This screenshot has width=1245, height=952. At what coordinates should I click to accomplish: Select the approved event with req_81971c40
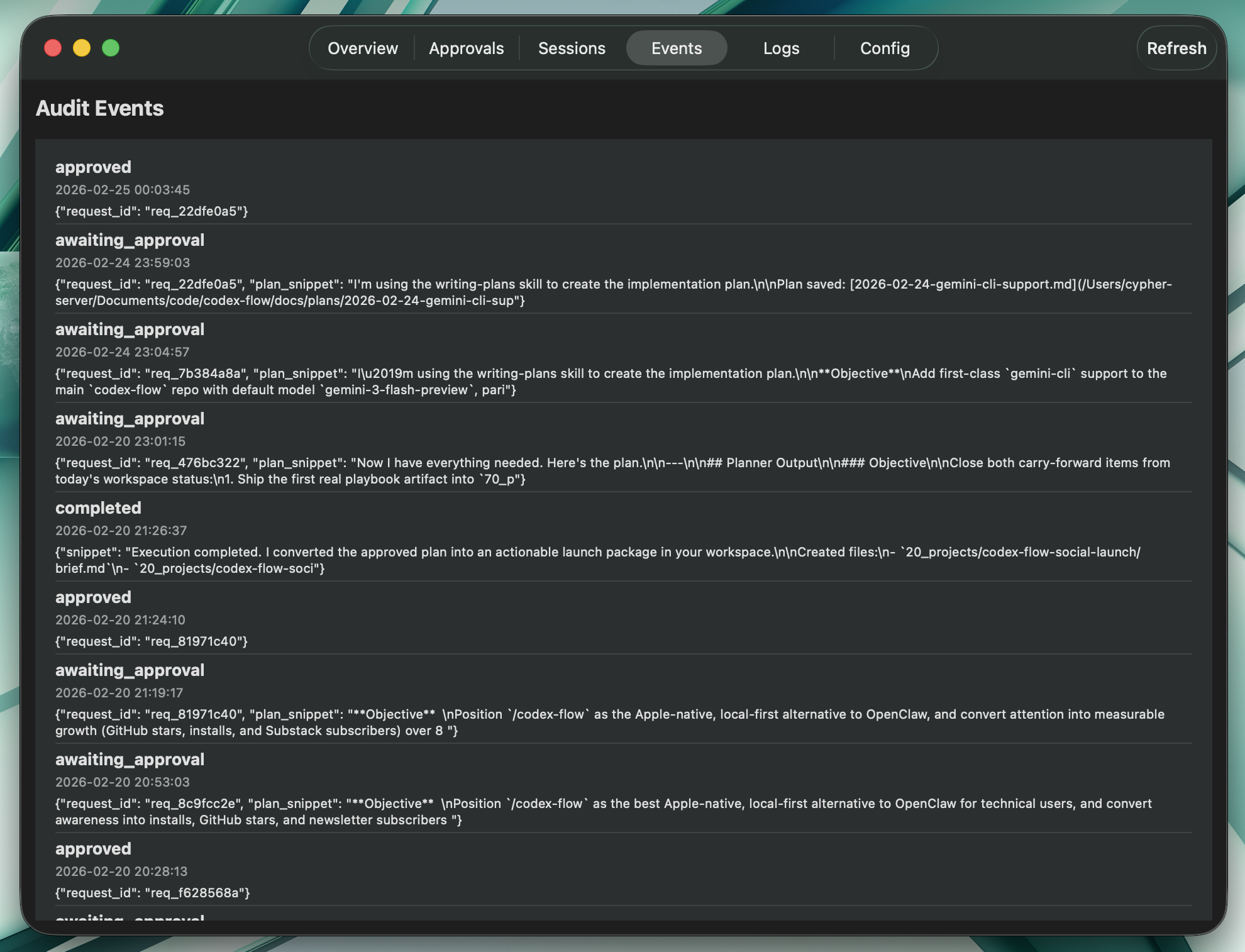tap(93, 597)
